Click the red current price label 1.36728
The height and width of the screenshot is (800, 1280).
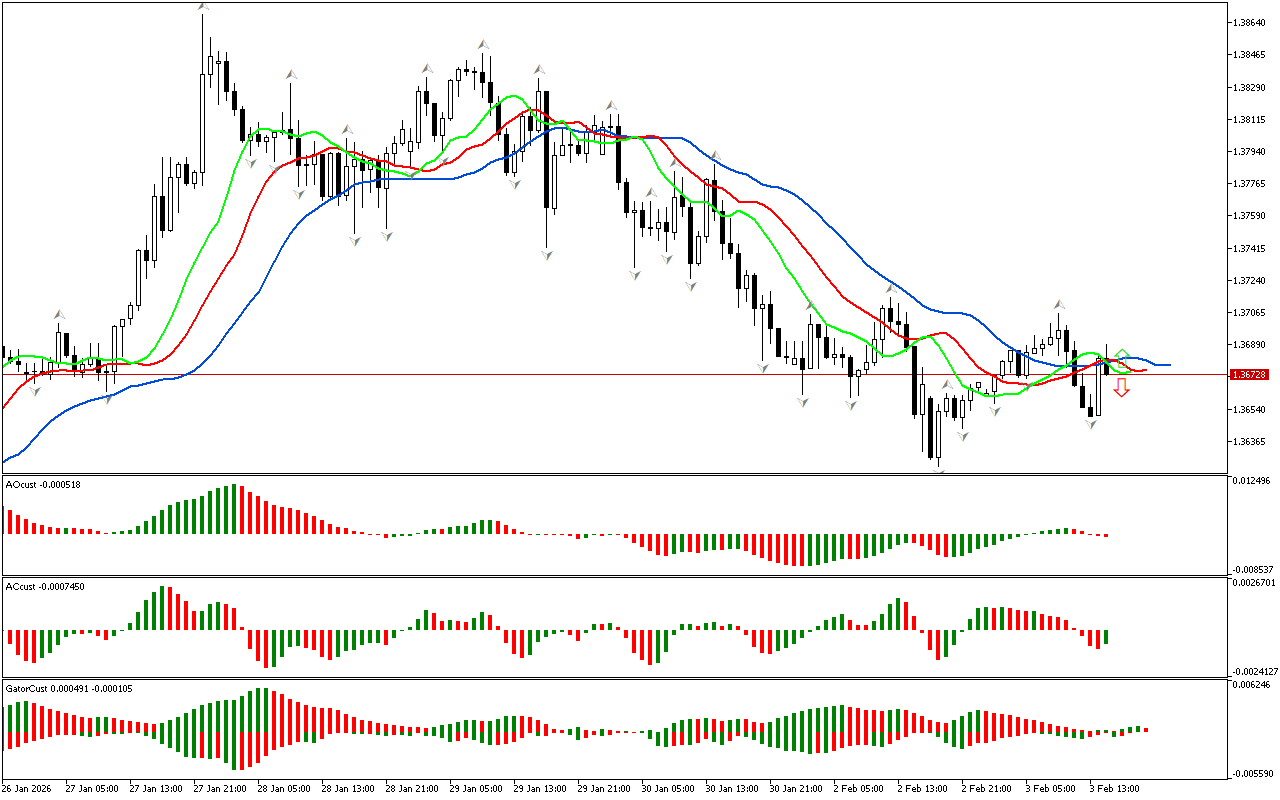1250,374
